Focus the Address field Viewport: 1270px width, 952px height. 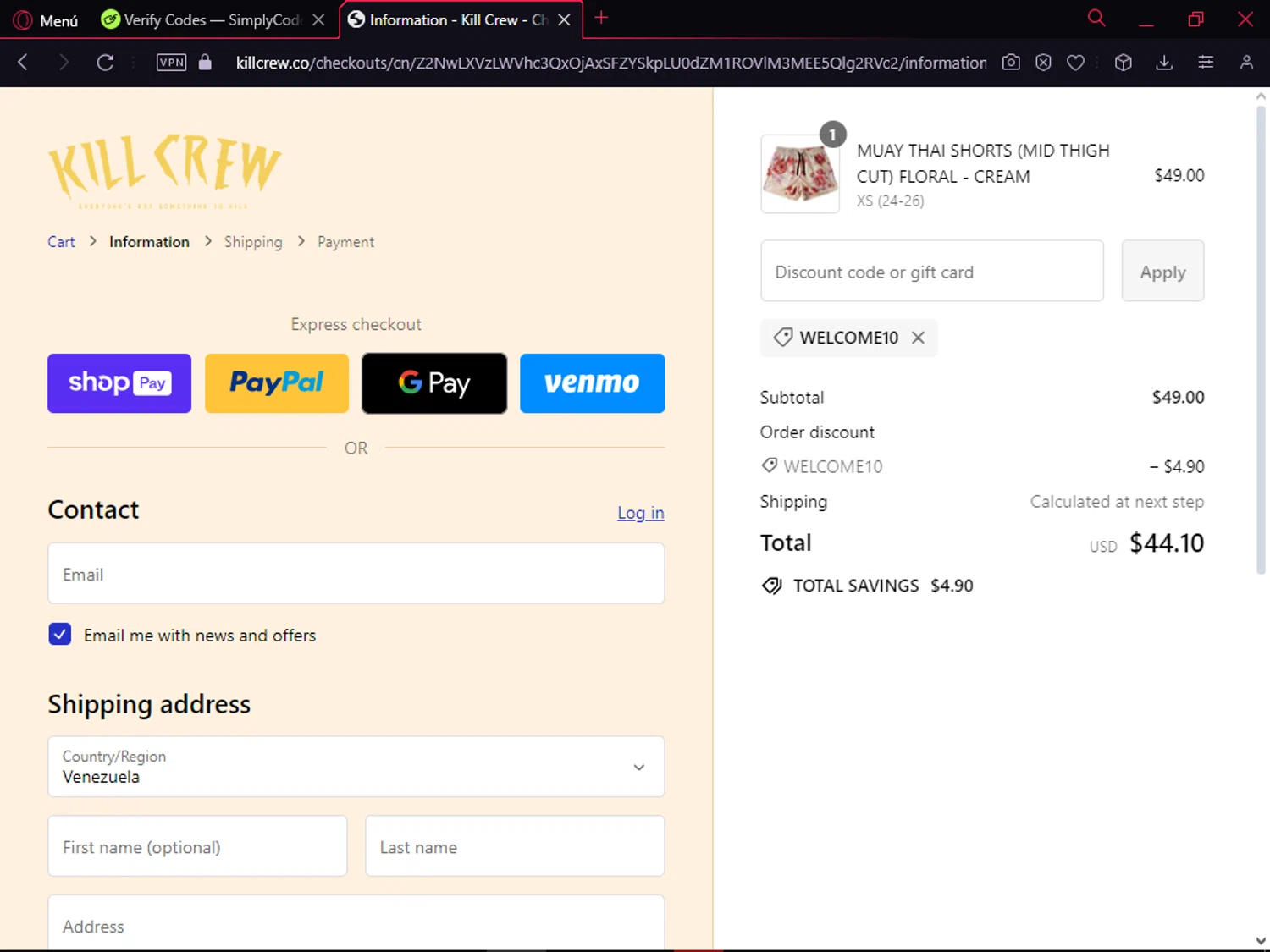pyautogui.click(x=356, y=923)
